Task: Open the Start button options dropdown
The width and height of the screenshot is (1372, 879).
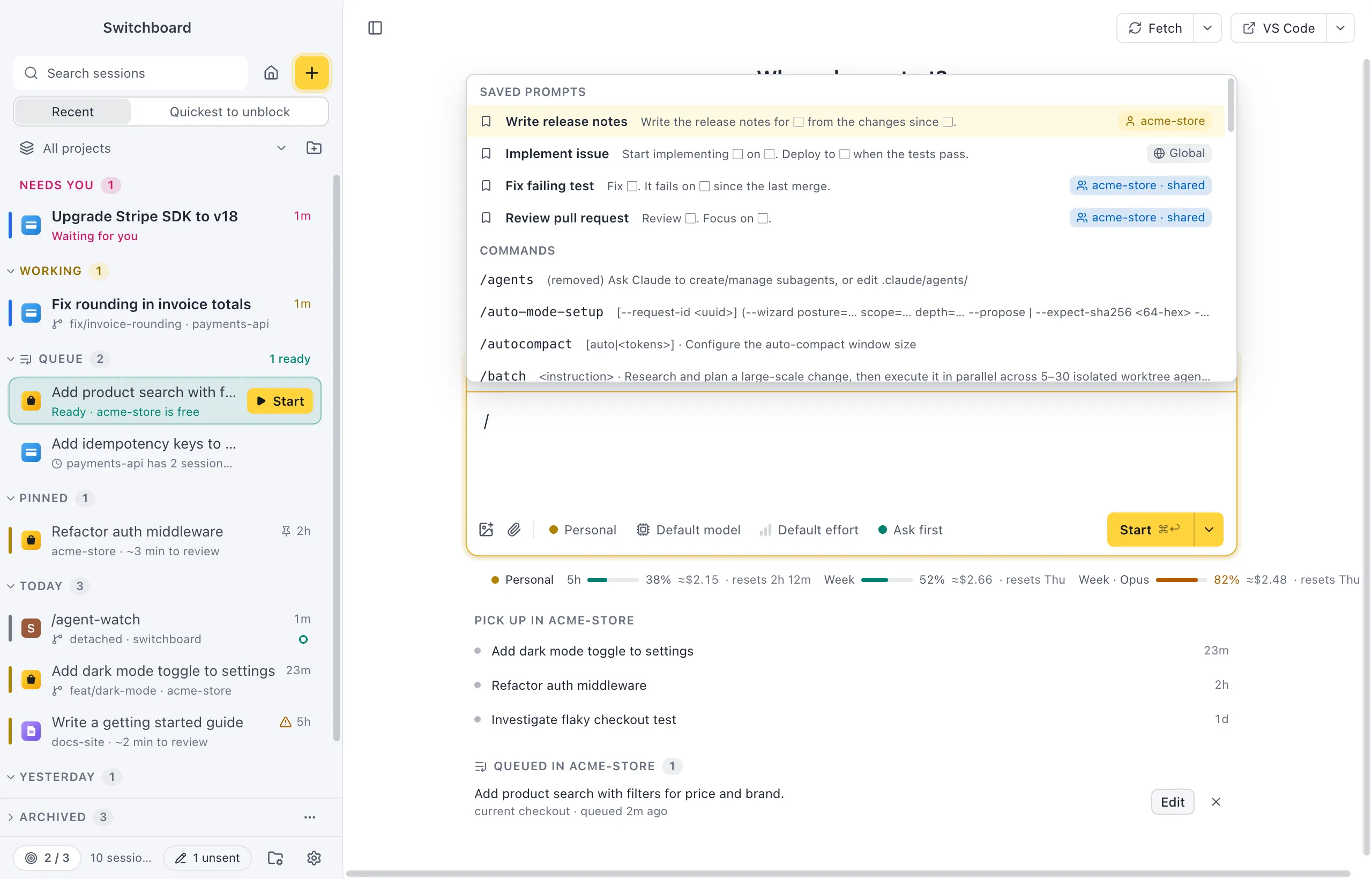Action: pos(1209,530)
